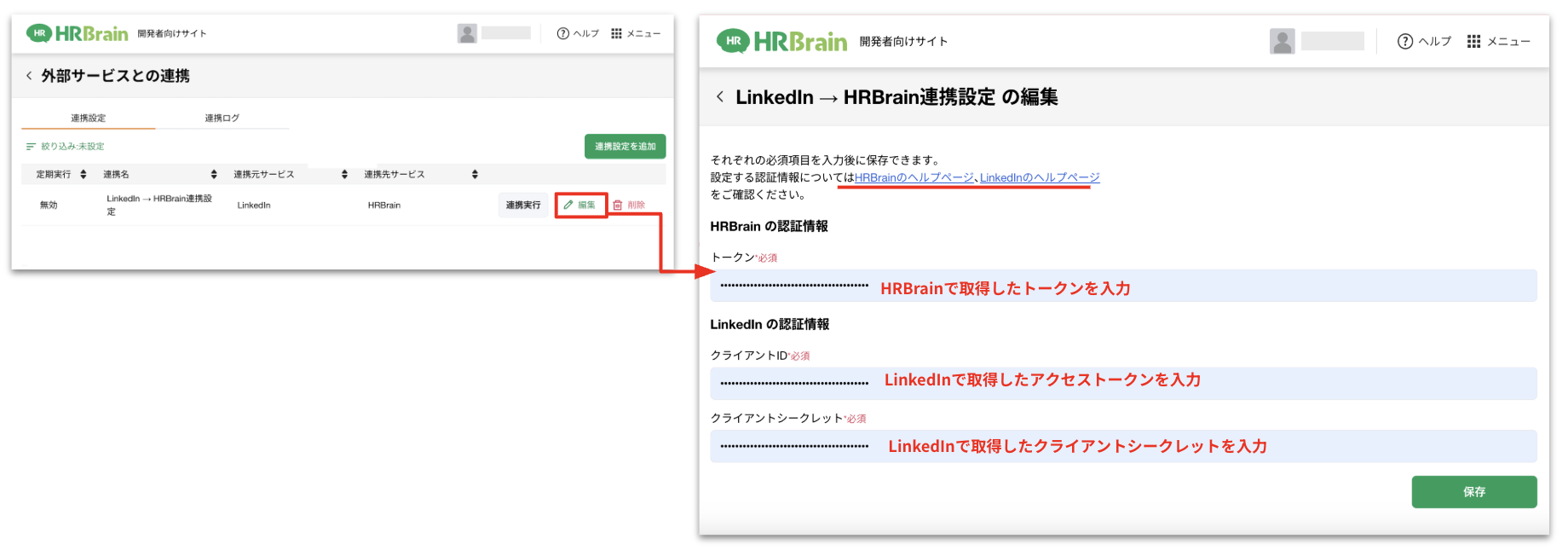Click the user avatar in left panel
This screenshot has height=556, width=1568.
(x=467, y=33)
